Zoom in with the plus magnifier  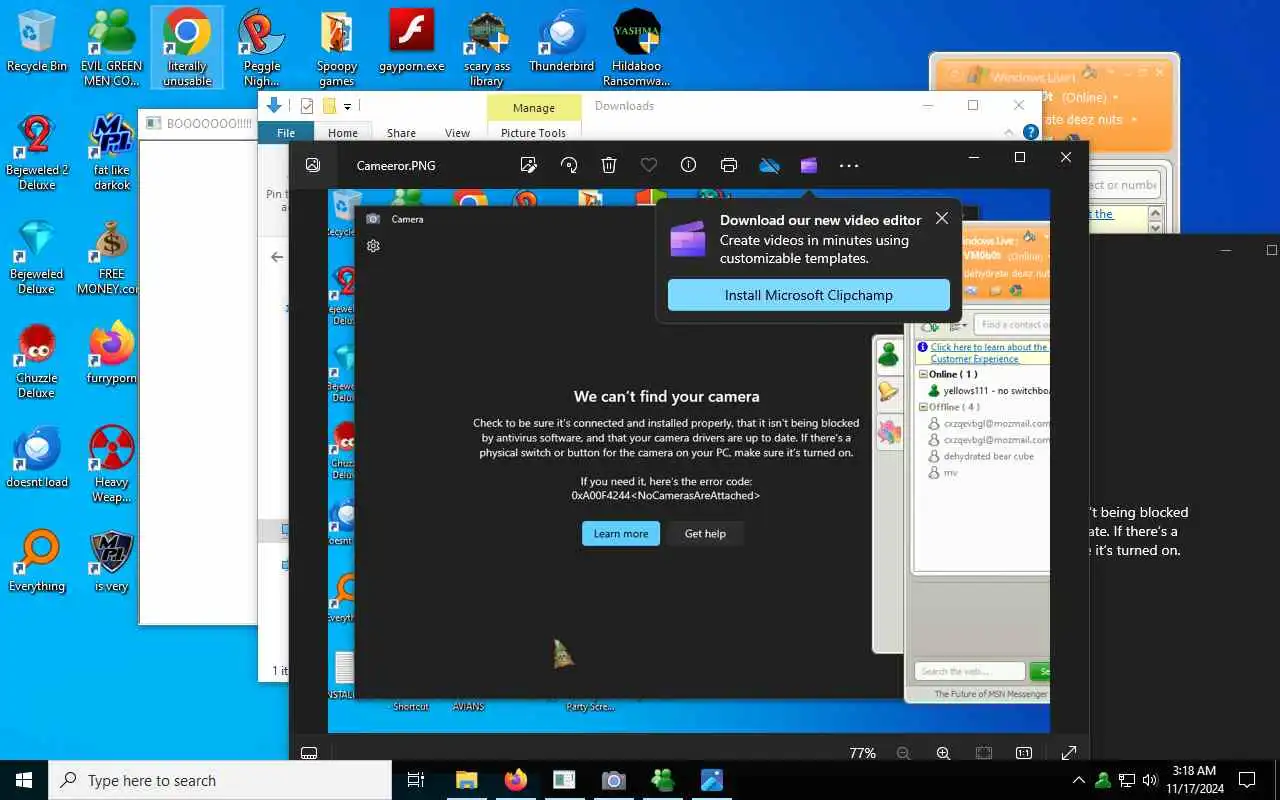[x=943, y=753]
